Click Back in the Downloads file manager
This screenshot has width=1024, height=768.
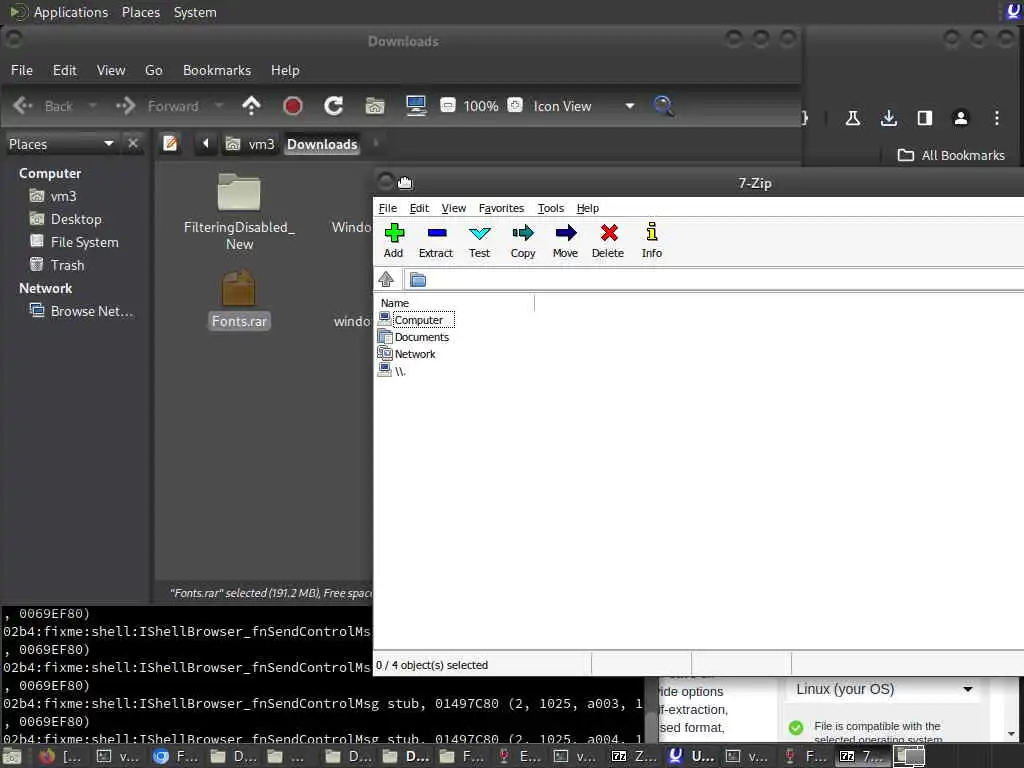43,106
